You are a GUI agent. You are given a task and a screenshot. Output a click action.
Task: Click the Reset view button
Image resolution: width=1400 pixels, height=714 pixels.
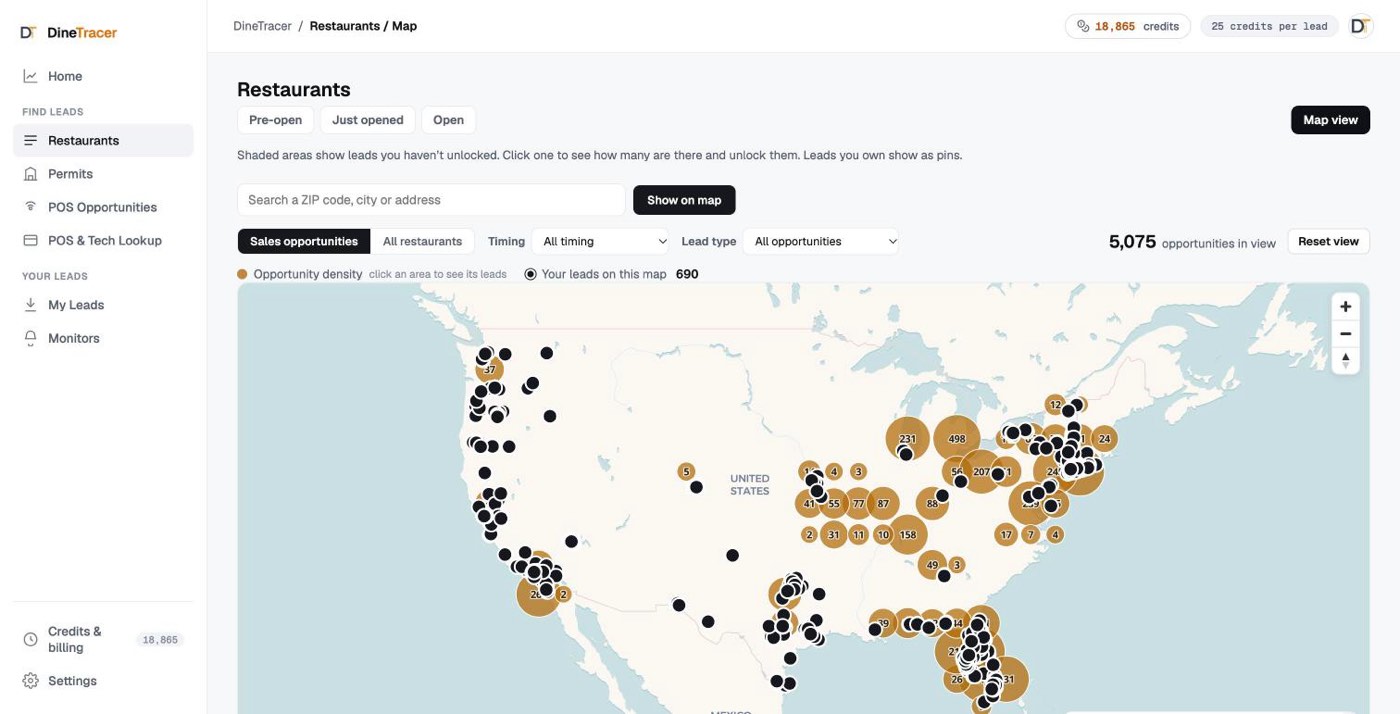[1328, 241]
